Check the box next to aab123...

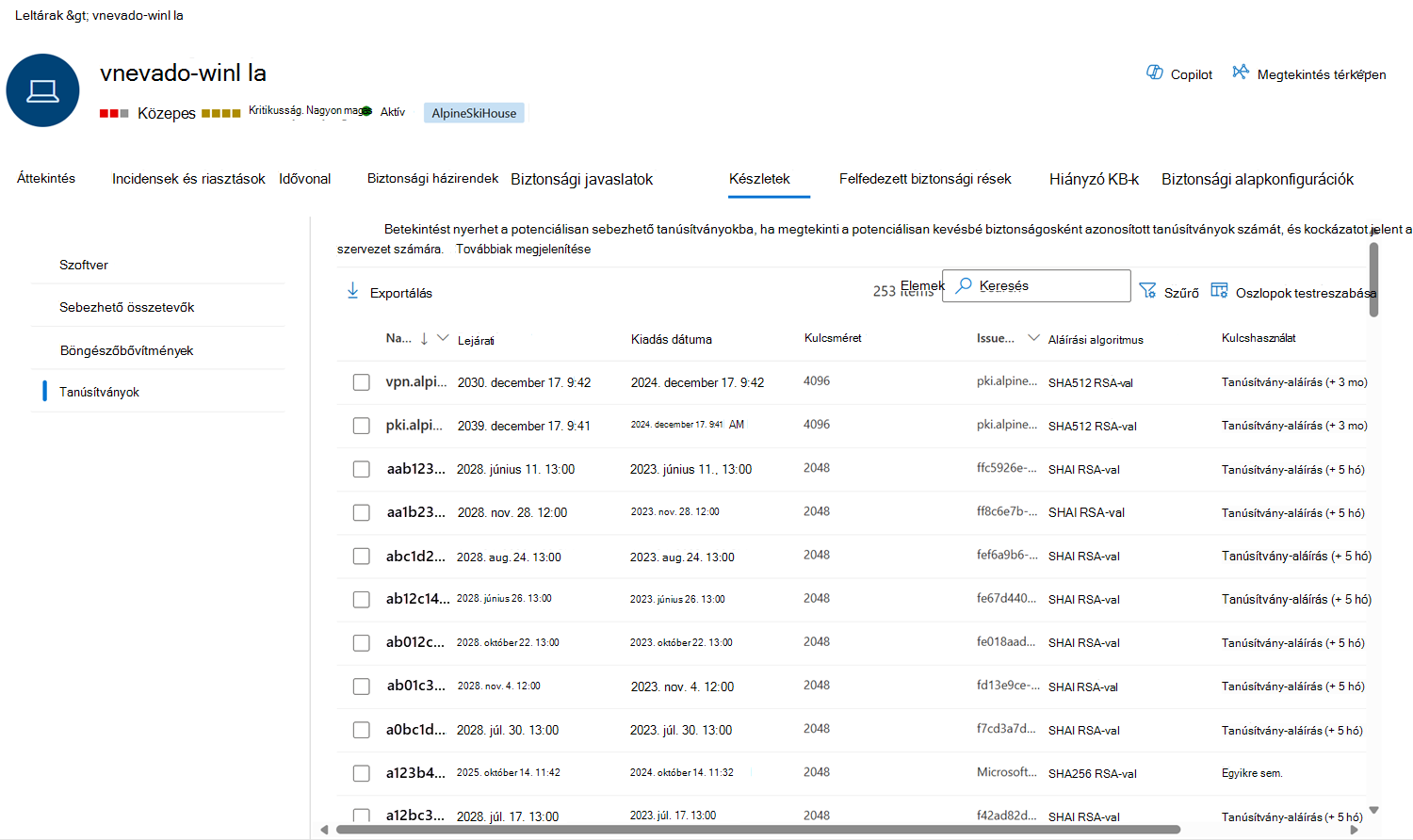(x=361, y=469)
